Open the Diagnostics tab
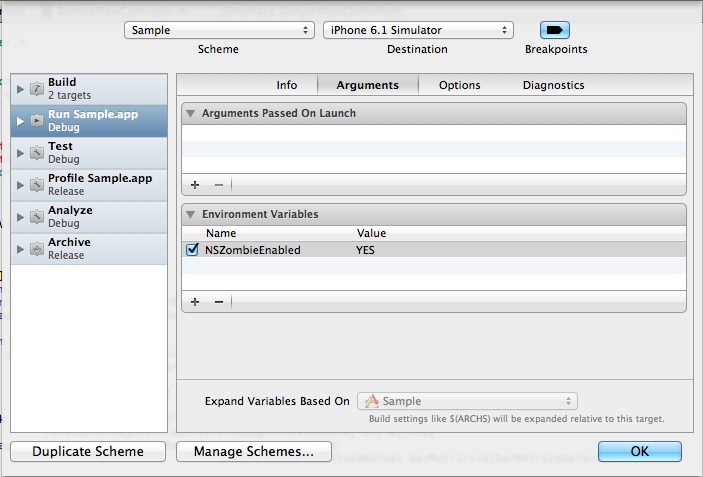The width and height of the screenshot is (703, 477). (553, 85)
